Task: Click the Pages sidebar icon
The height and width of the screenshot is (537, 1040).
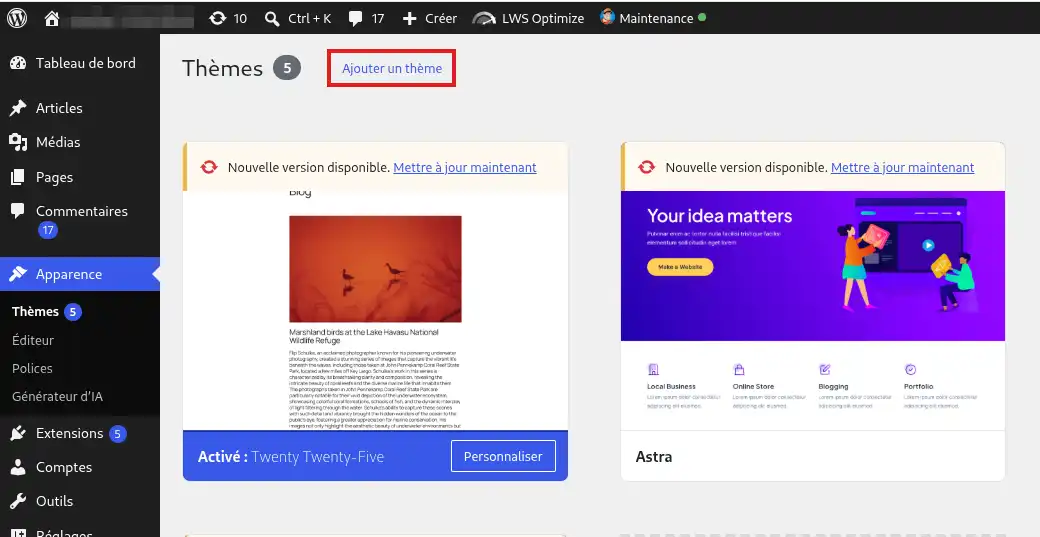Action: pyautogui.click(x=18, y=177)
